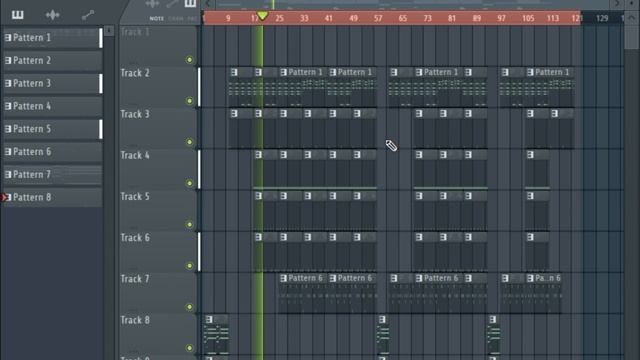Toggle the Track 3 mute switch

[x=189, y=142]
